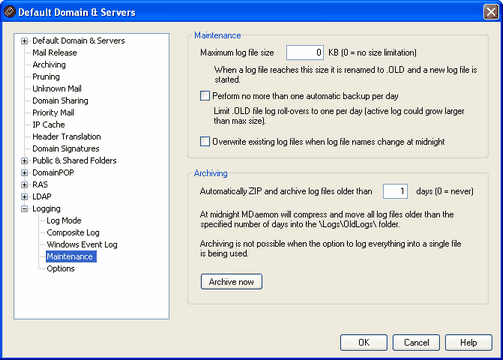Open Options under Logging
Screen dimensions: 503x360
click(61, 269)
